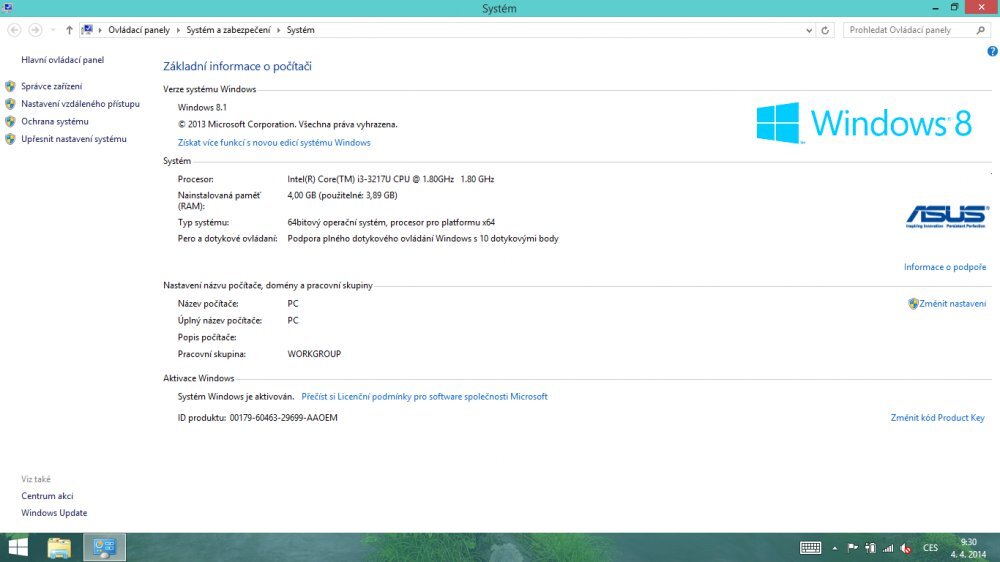This screenshot has width=1000, height=562.
Task: Open 'Informace o podpoře' link
Action: [x=945, y=267]
